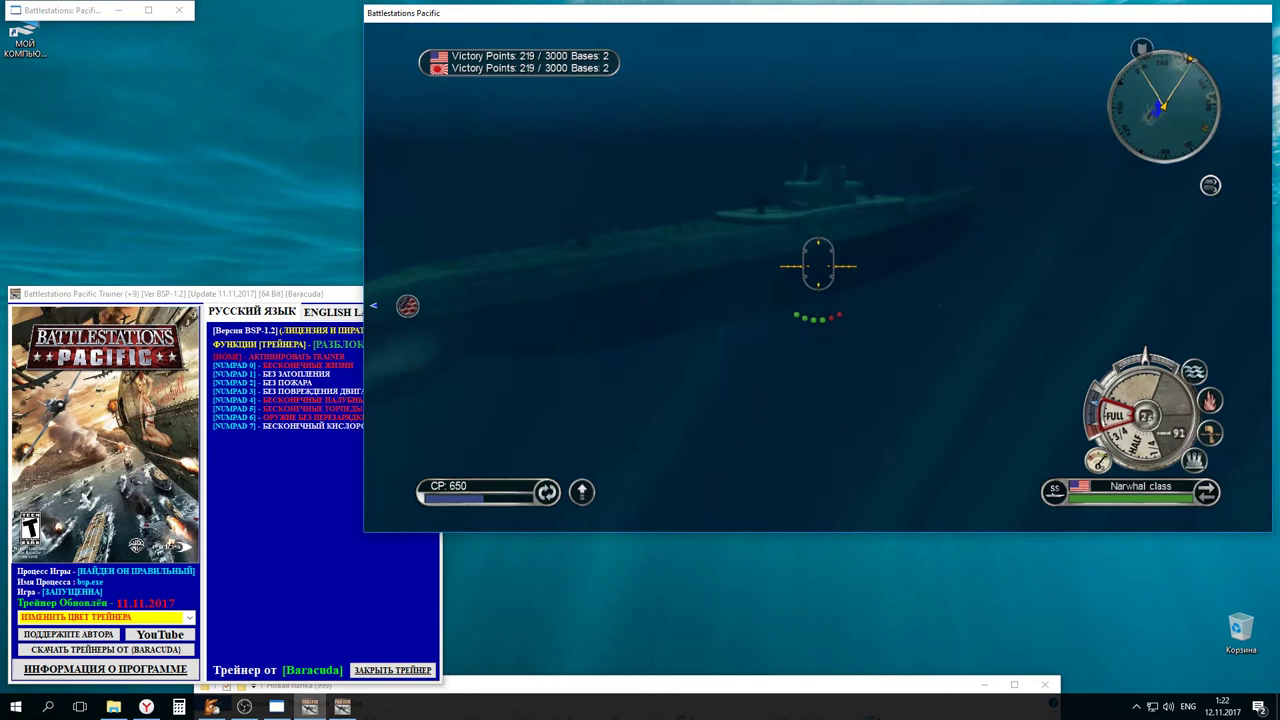Open the YouTube button in trainer

[x=160, y=634]
